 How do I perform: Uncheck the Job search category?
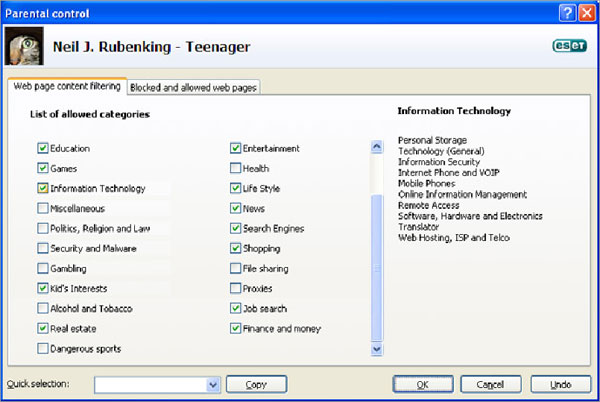(235, 308)
